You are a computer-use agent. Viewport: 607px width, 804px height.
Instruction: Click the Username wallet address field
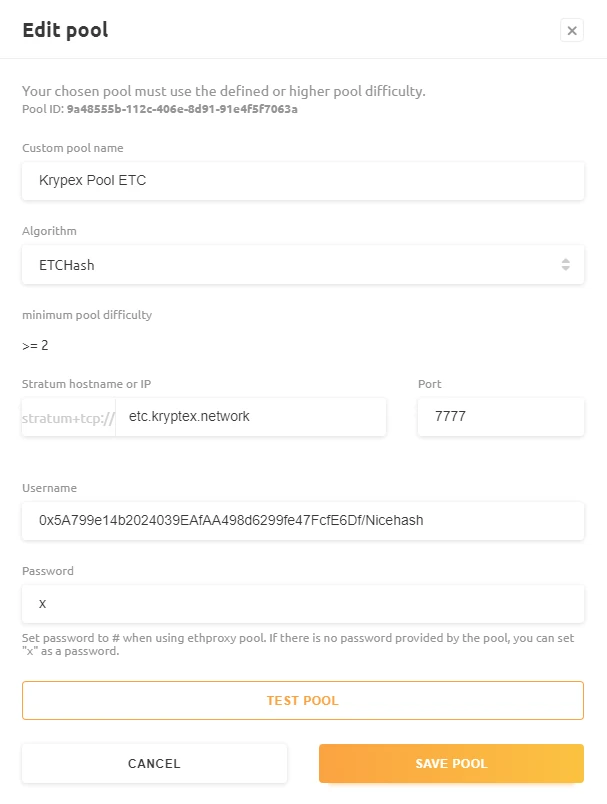302,521
